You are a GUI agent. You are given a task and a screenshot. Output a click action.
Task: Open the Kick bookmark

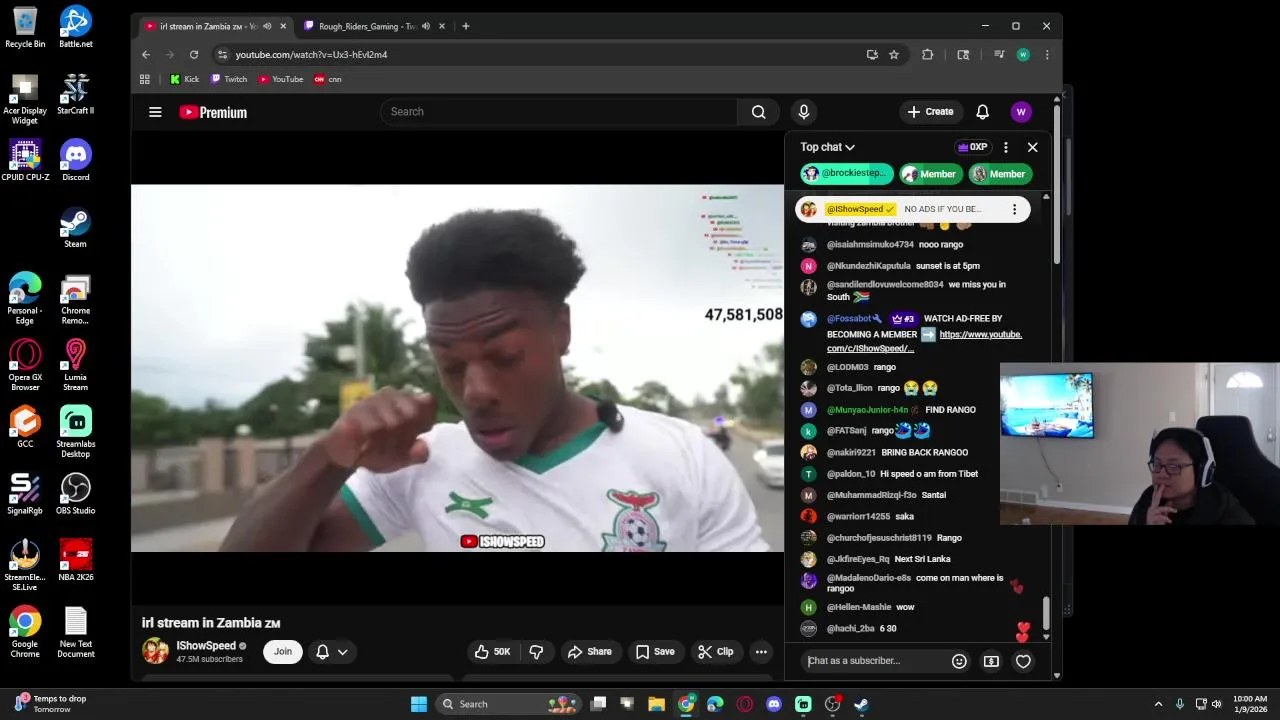coord(184,79)
